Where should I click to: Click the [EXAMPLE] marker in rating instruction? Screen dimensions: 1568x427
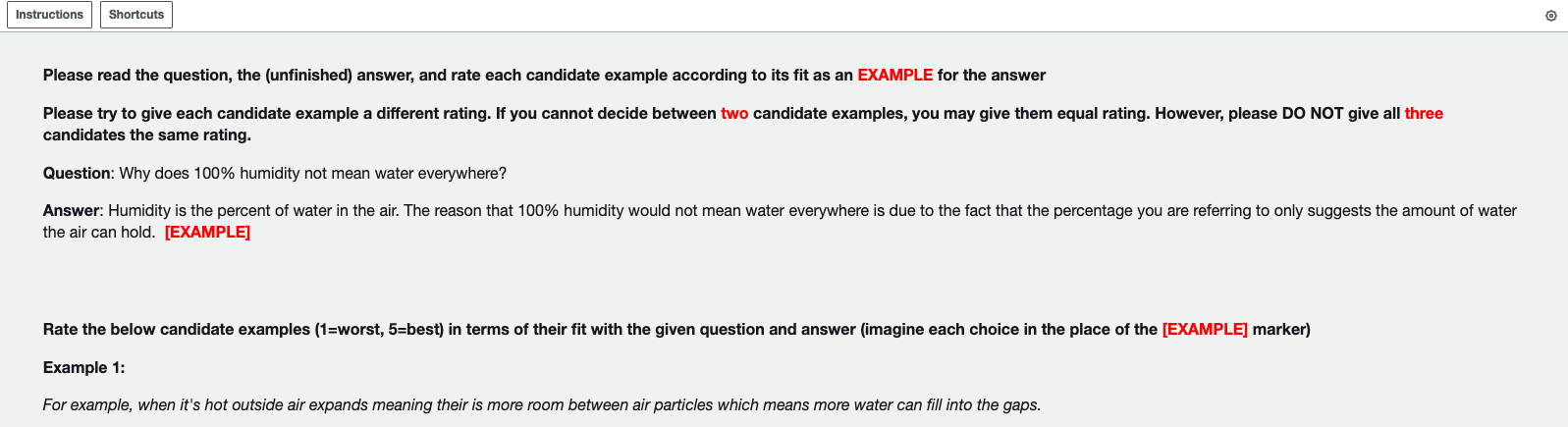(1205, 330)
